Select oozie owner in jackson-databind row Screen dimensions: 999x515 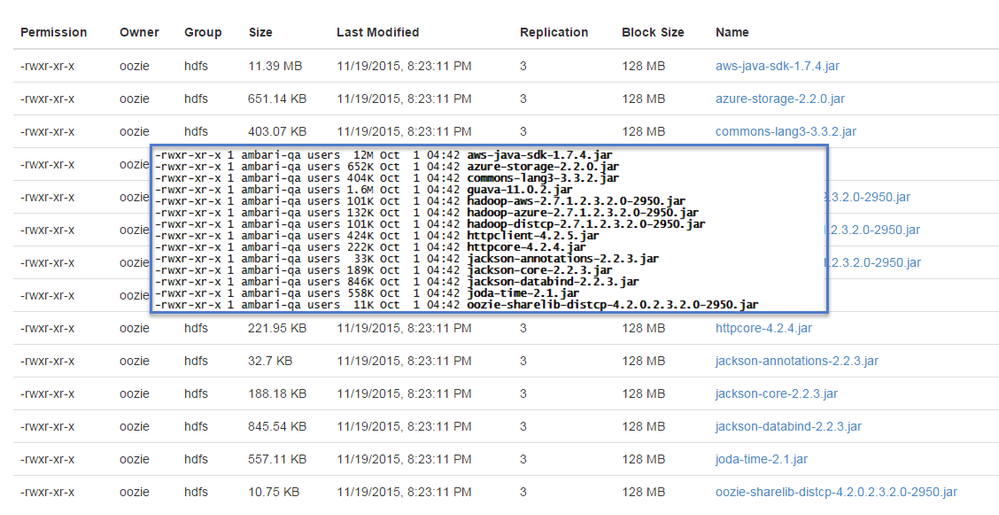tap(134, 426)
